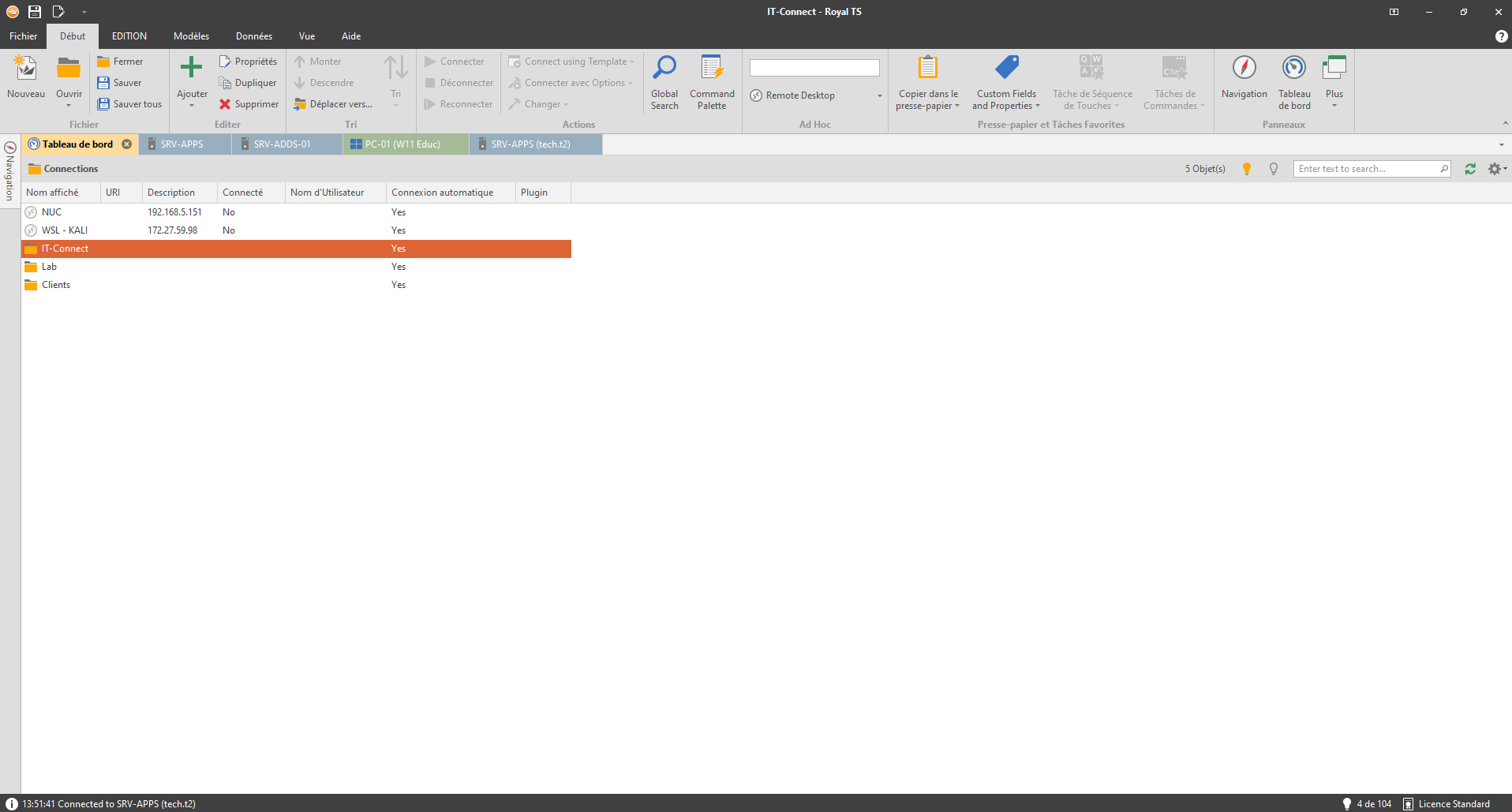Refresh the connections list
This screenshot has width=1512, height=812.
[x=1470, y=169]
